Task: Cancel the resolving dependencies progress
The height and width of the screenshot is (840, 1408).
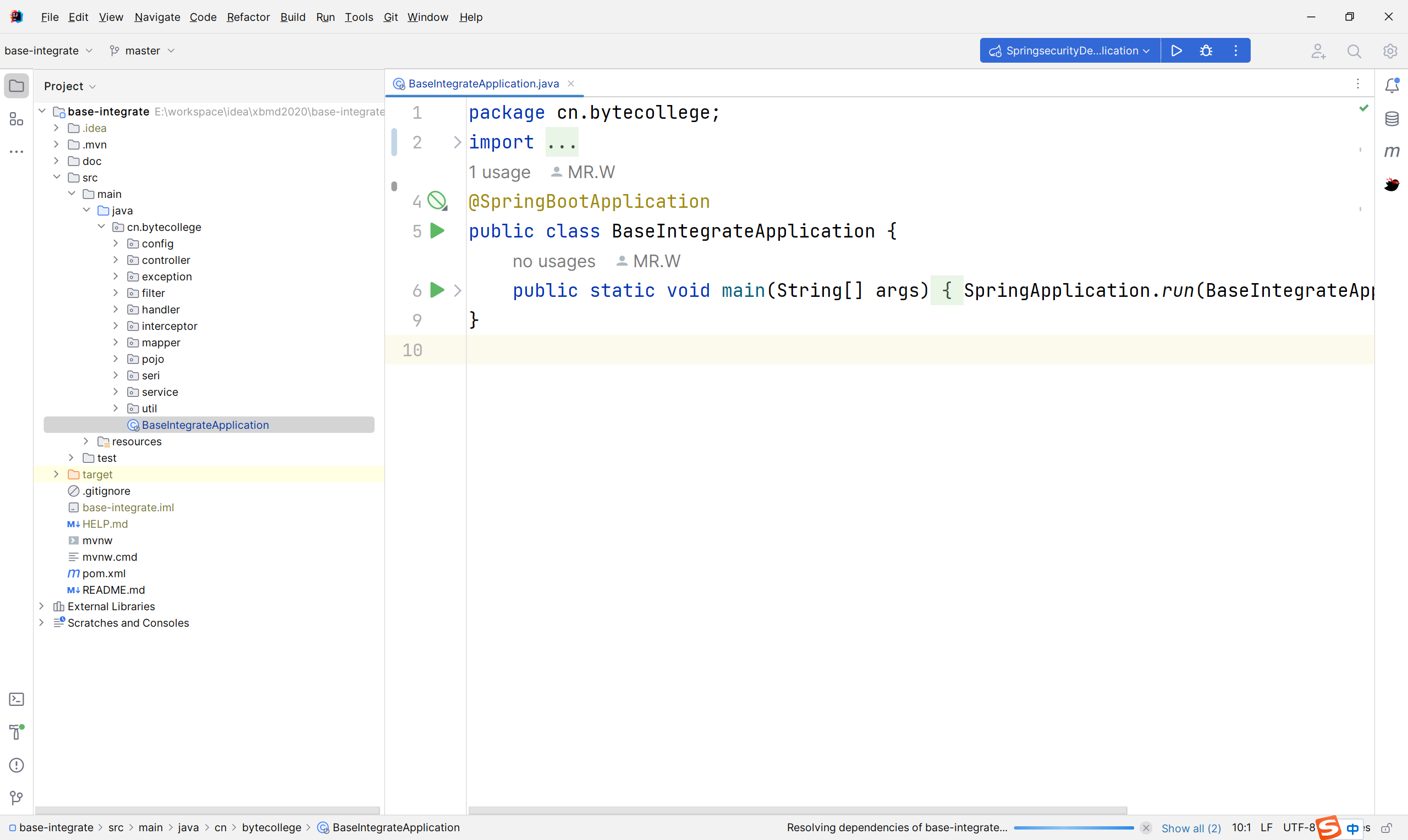Action: tap(1146, 828)
